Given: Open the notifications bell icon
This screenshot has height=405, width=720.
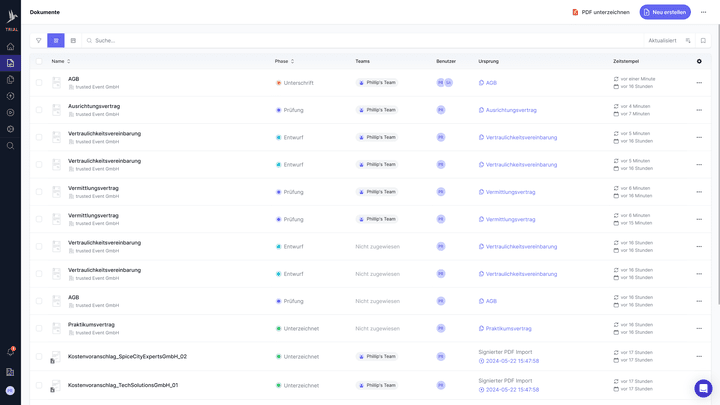Looking at the screenshot, I should (x=10, y=352).
